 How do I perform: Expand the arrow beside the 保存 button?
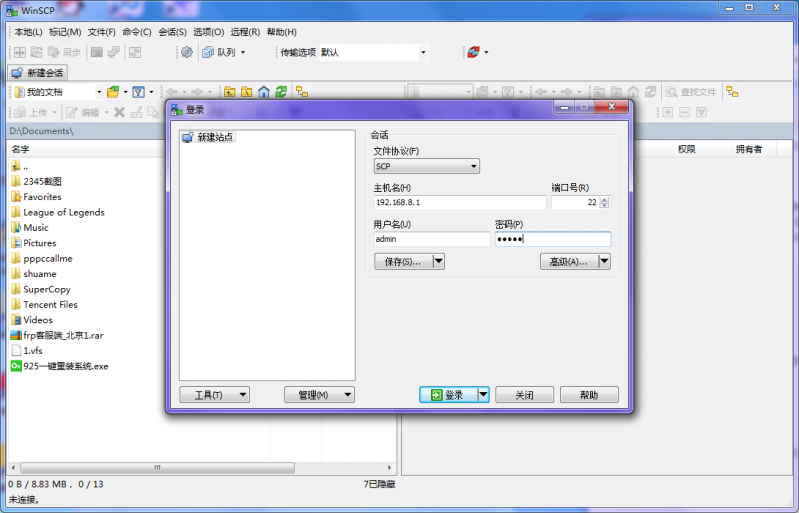tap(438, 261)
